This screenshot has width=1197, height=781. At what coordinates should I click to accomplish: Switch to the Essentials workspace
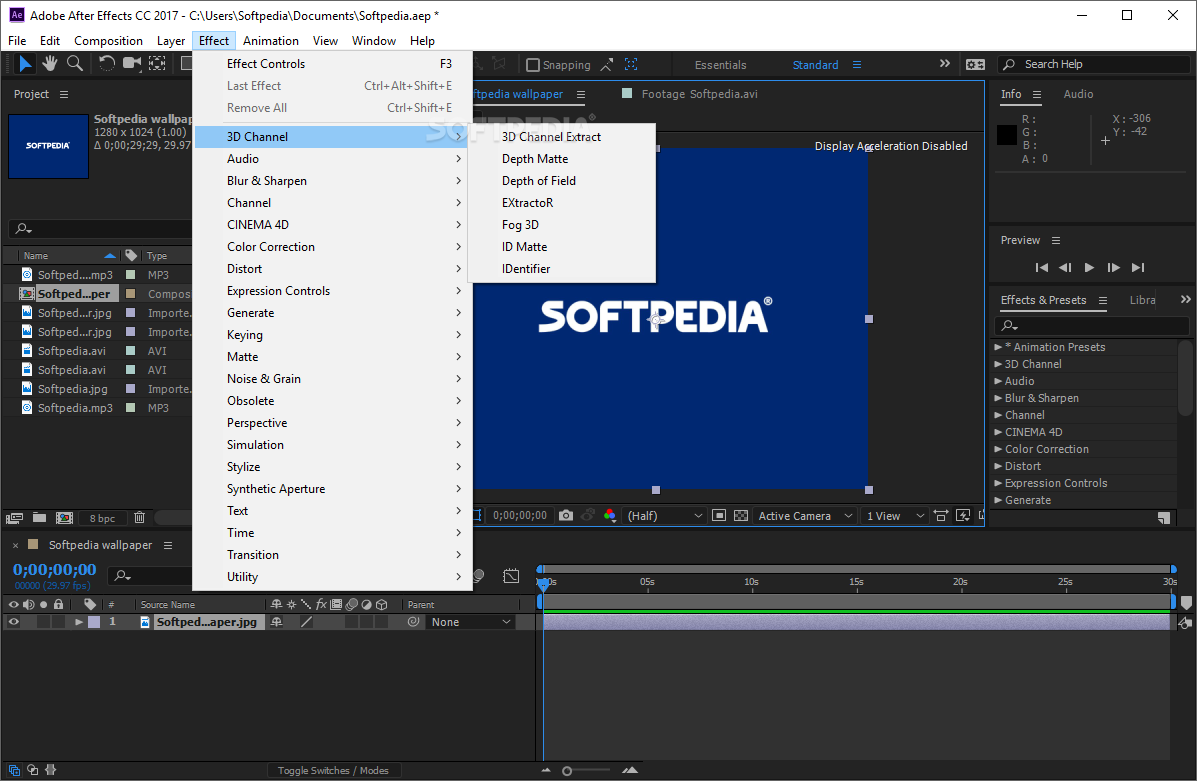point(720,65)
